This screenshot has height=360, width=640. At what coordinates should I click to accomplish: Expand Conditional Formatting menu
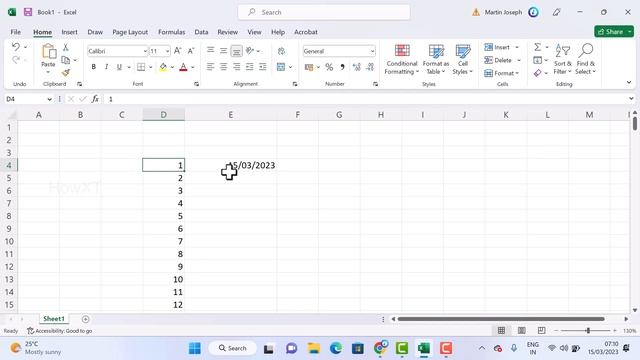point(402,60)
